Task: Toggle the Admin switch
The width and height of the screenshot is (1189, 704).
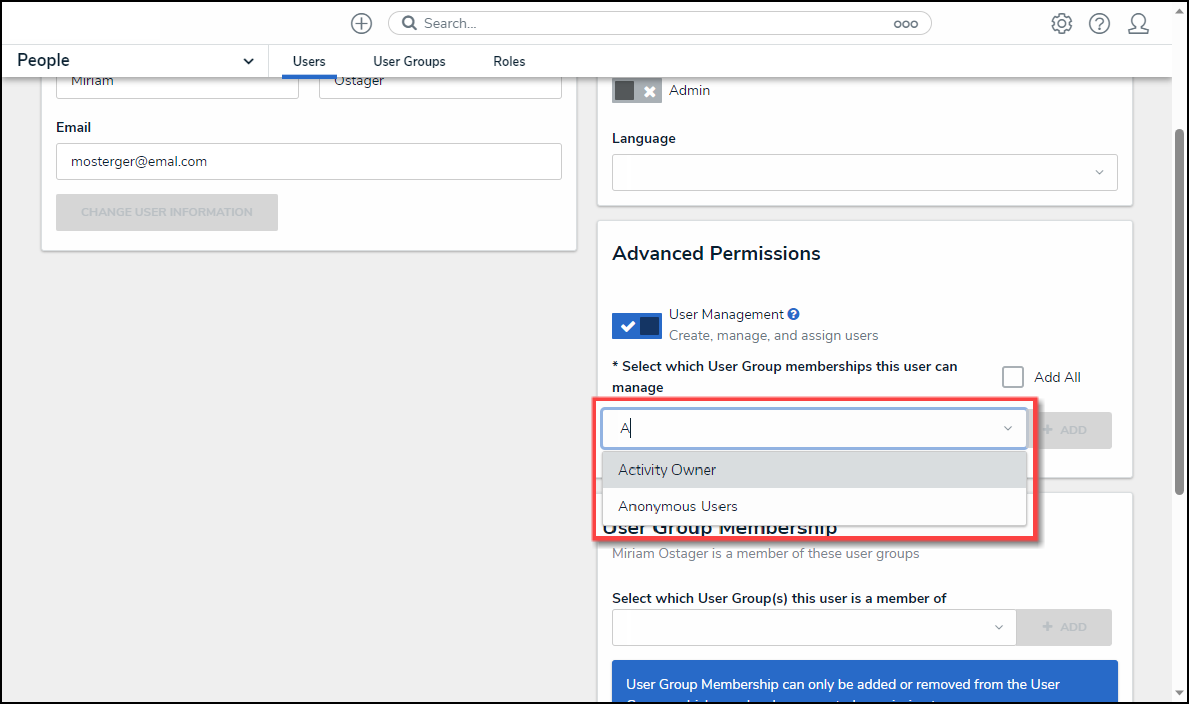Action: pos(636,90)
